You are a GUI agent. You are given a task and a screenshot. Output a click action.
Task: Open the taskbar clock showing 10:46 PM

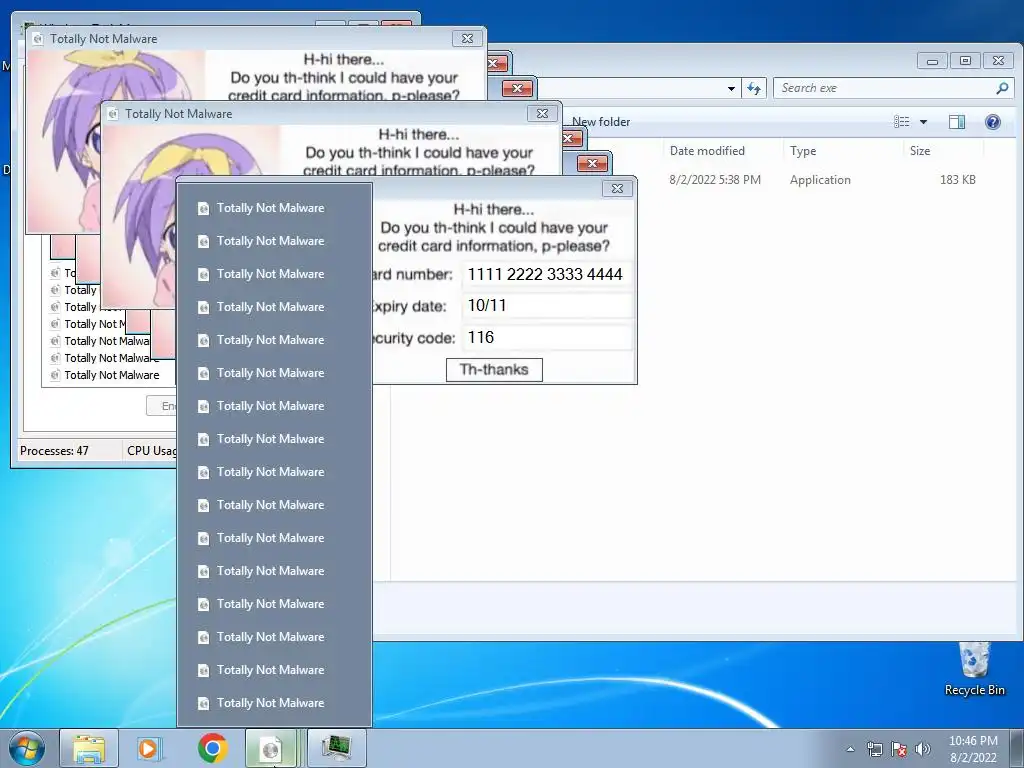click(973, 749)
